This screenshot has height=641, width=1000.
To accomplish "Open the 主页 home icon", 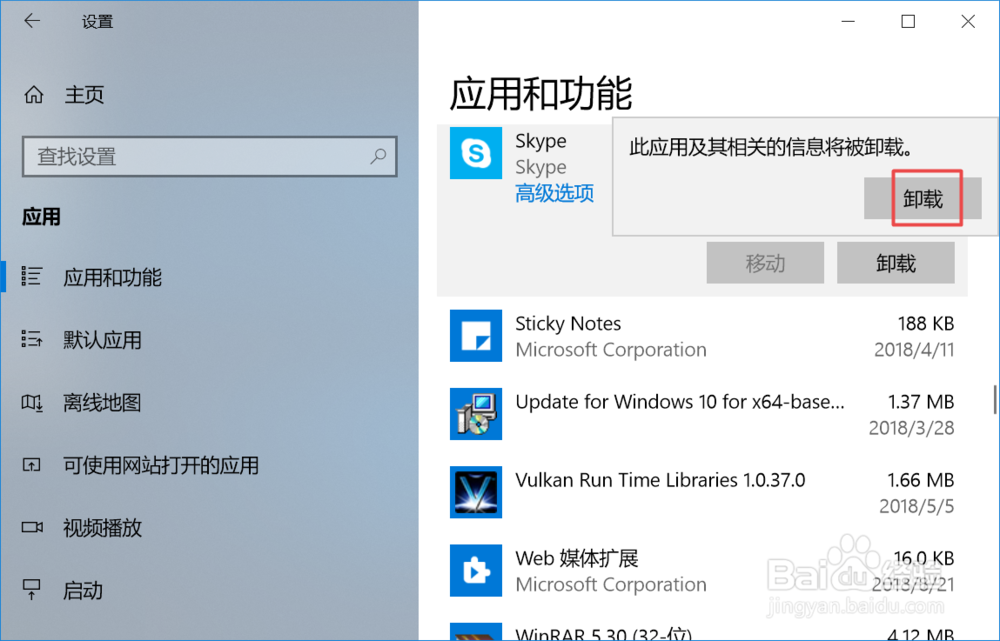I will pos(34,95).
